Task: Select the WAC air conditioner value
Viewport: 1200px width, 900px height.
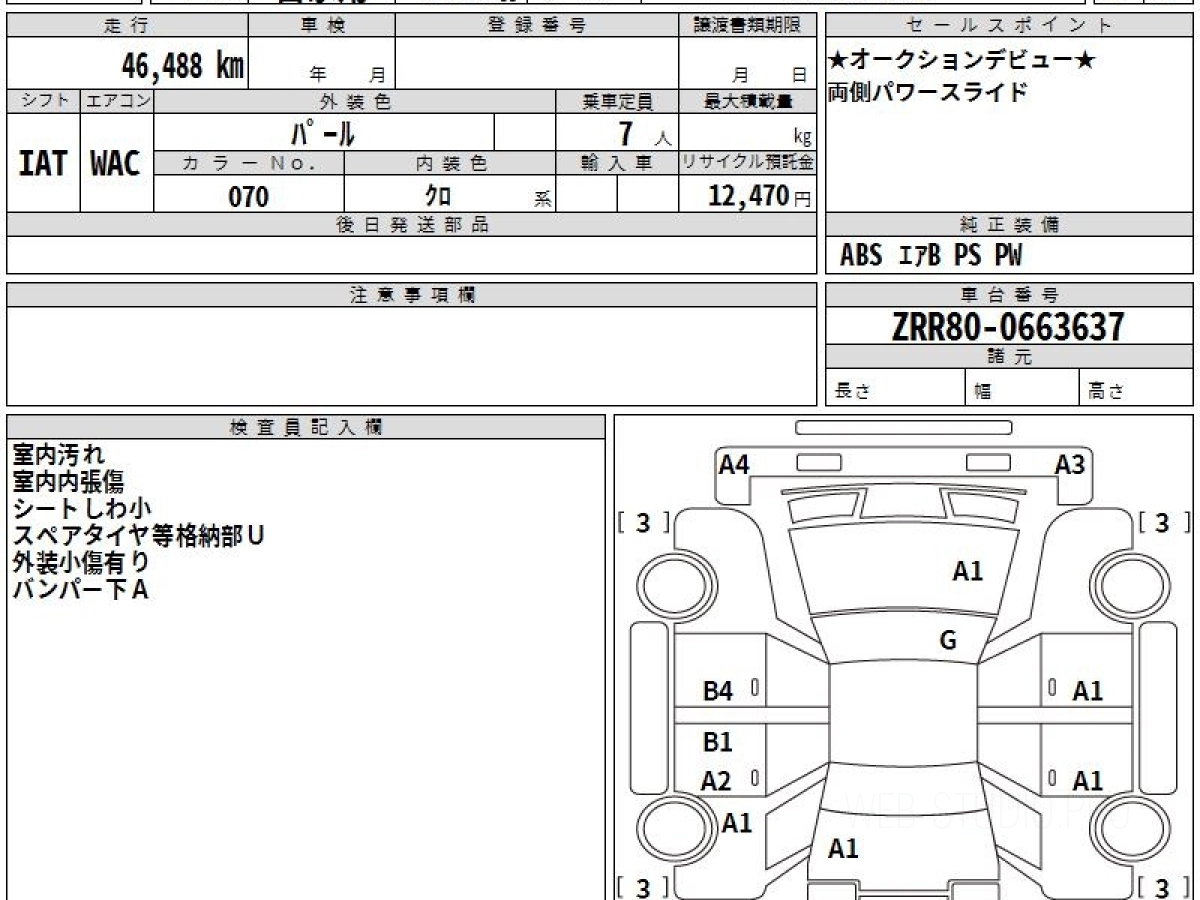Action: point(116,163)
